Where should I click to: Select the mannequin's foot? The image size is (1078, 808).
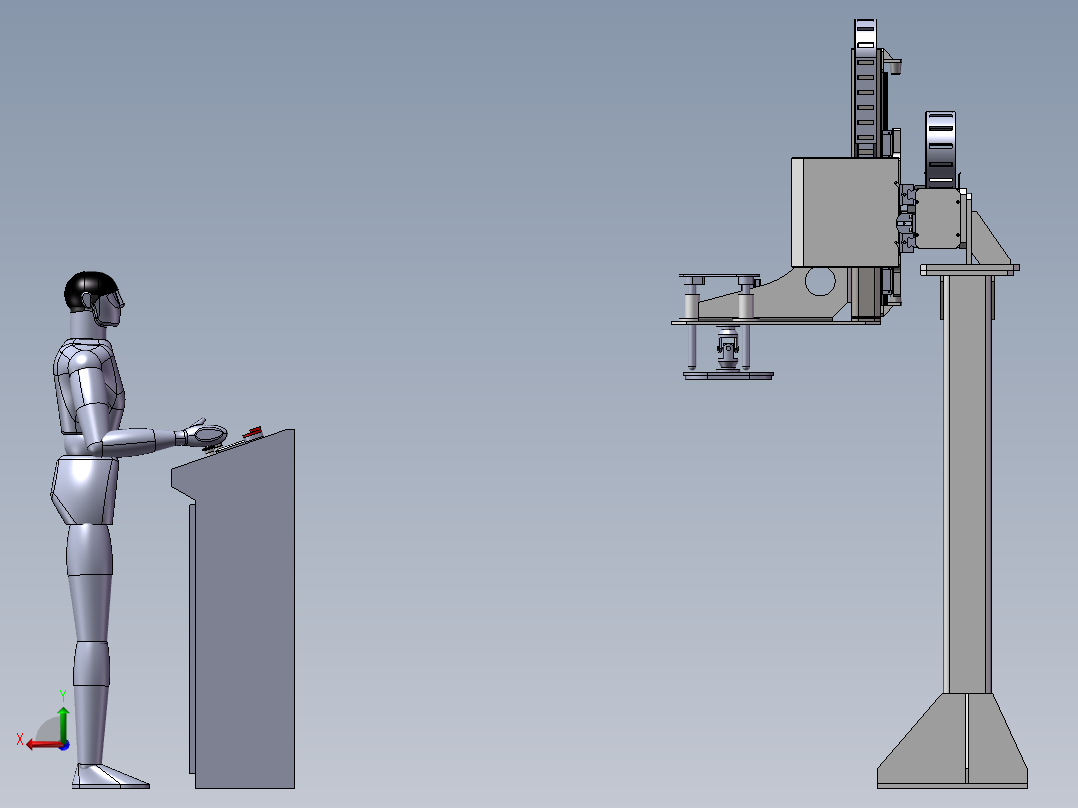point(108,776)
